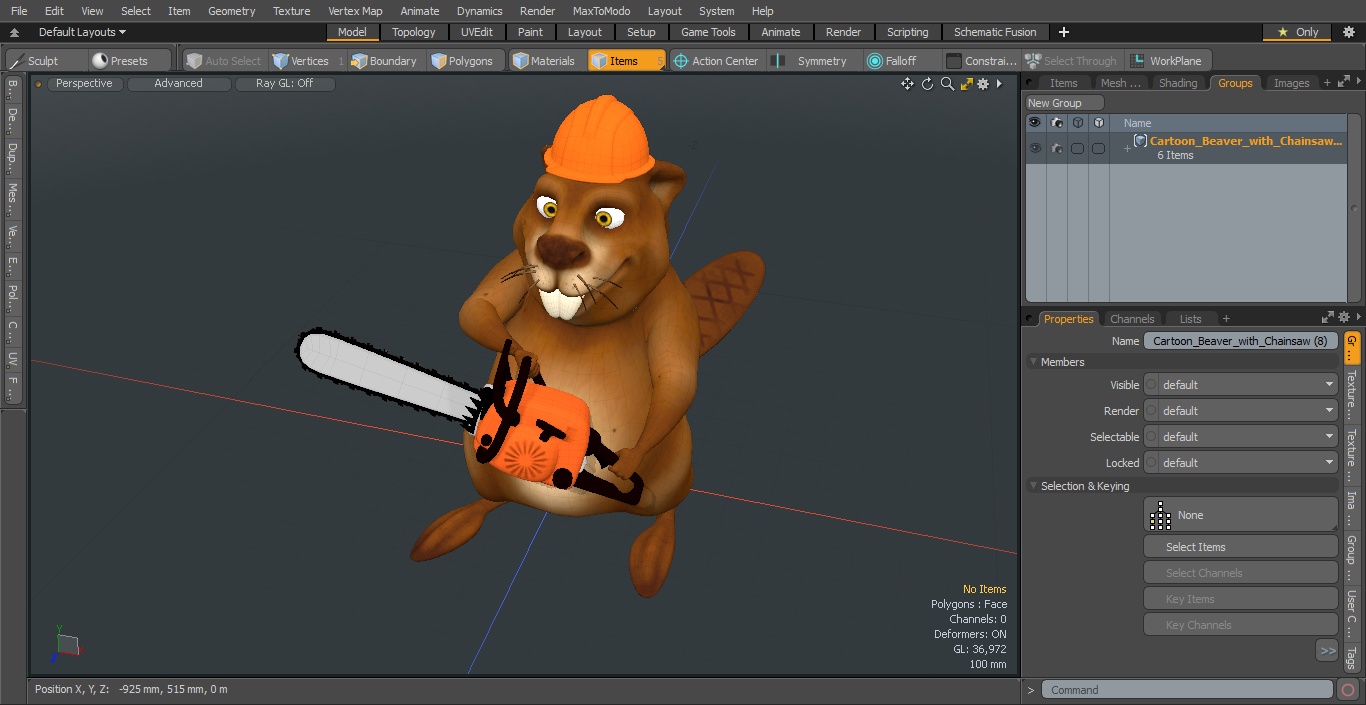
Task: Click the double-arrow expand button in Properties
Action: pyautogui.click(x=1327, y=651)
